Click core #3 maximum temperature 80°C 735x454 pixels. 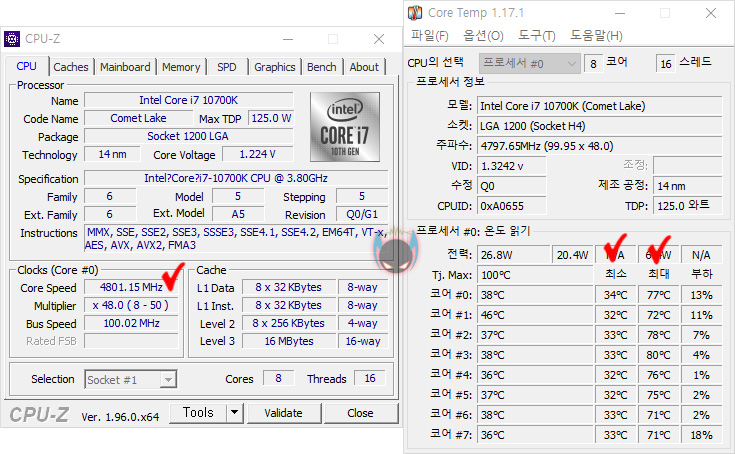[x=659, y=355]
